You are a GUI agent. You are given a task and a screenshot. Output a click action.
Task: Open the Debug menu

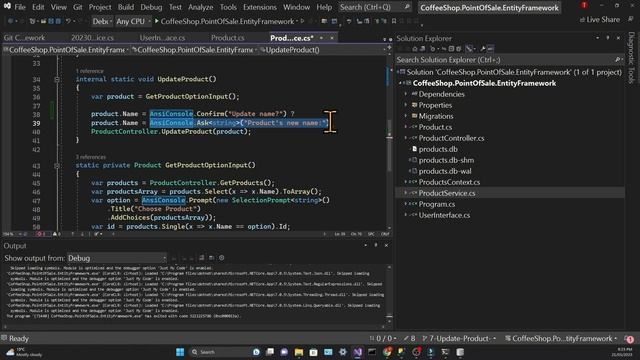pyautogui.click(x=151, y=7)
